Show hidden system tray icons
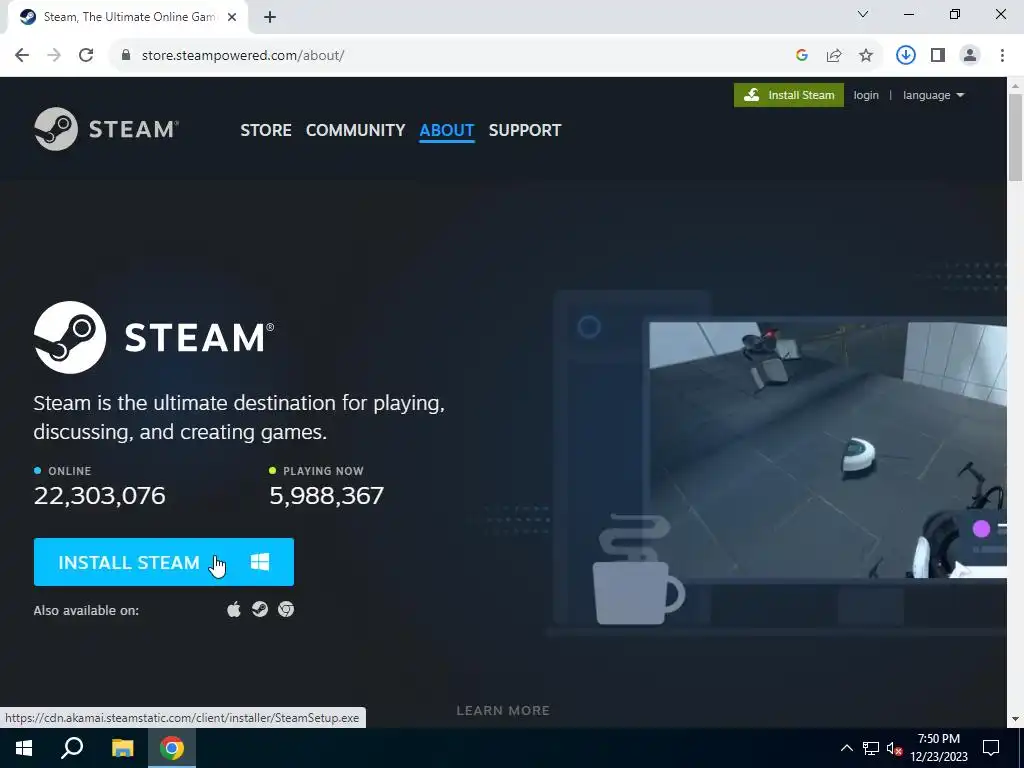This screenshot has height=768, width=1024. (x=846, y=748)
